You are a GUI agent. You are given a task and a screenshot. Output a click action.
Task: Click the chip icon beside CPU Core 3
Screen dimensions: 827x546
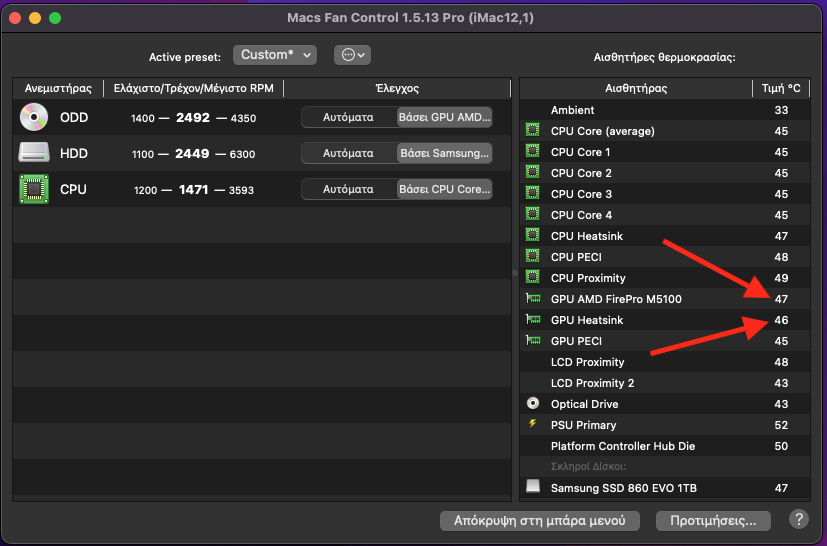click(x=533, y=194)
